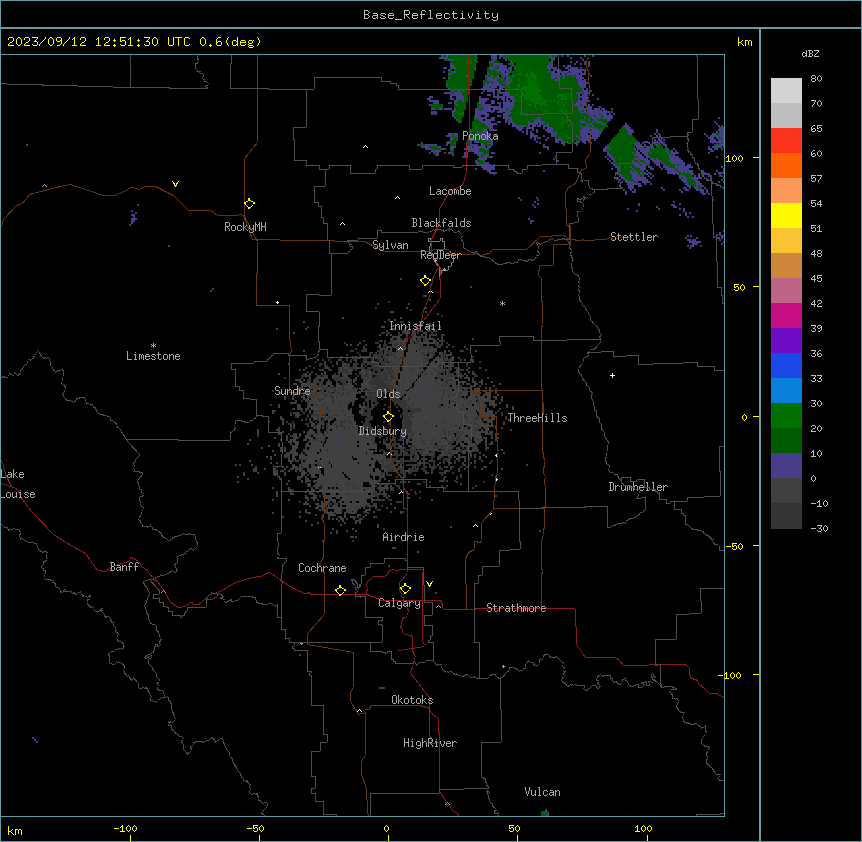This screenshot has height=842, width=862.
Task: Click the Limestone label
Action: (x=153, y=356)
